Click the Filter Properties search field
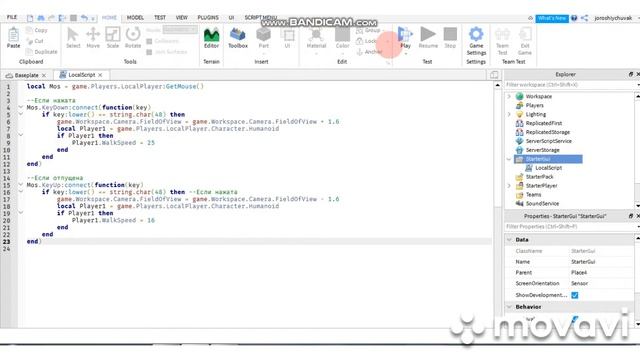The width and height of the screenshot is (640, 360). pos(570,227)
